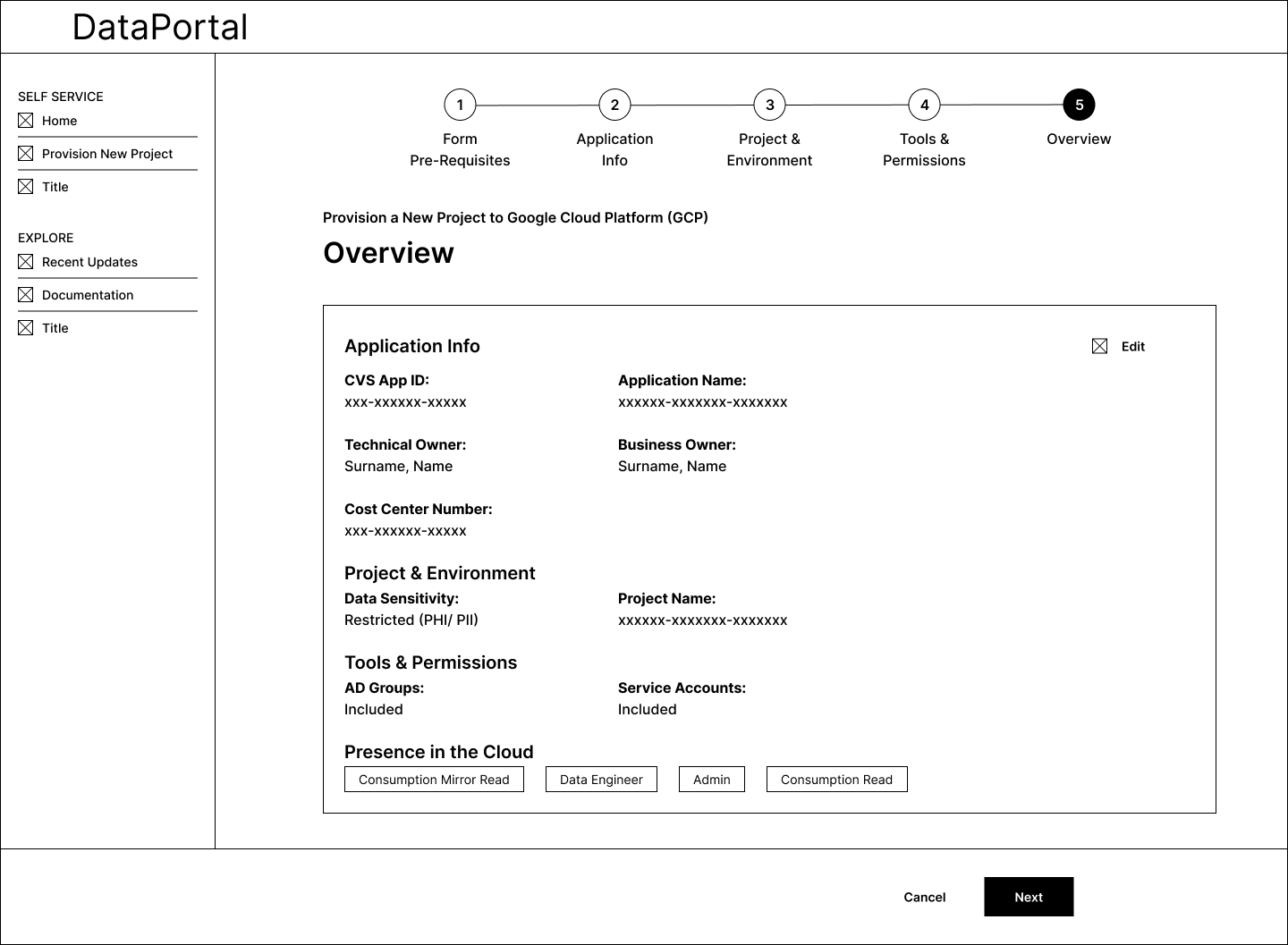Viewport: 1288px width, 945px height.
Task: Open Home from the Self Service menu
Action: pyautogui.click(x=60, y=120)
